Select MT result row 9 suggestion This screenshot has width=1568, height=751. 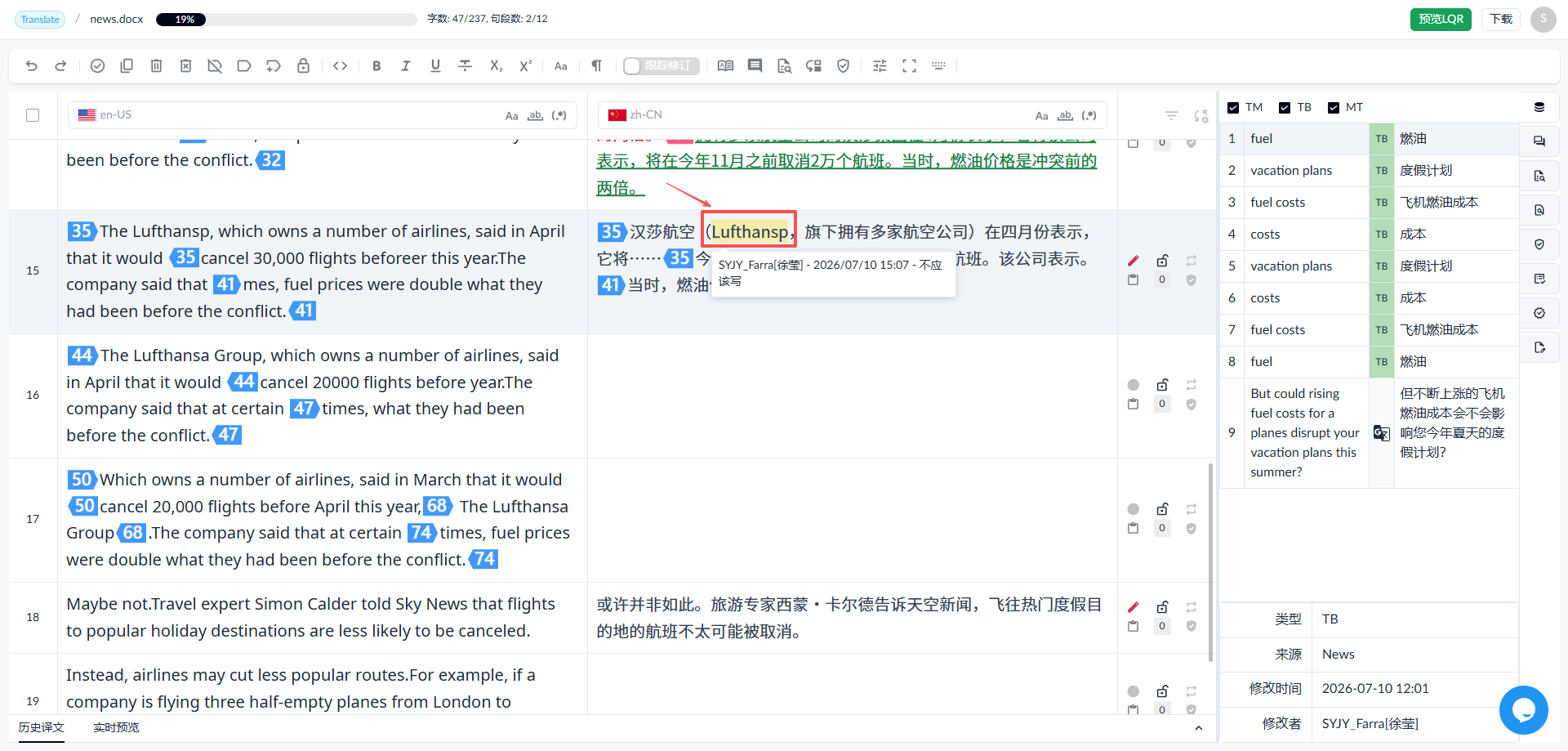tap(1370, 433)
